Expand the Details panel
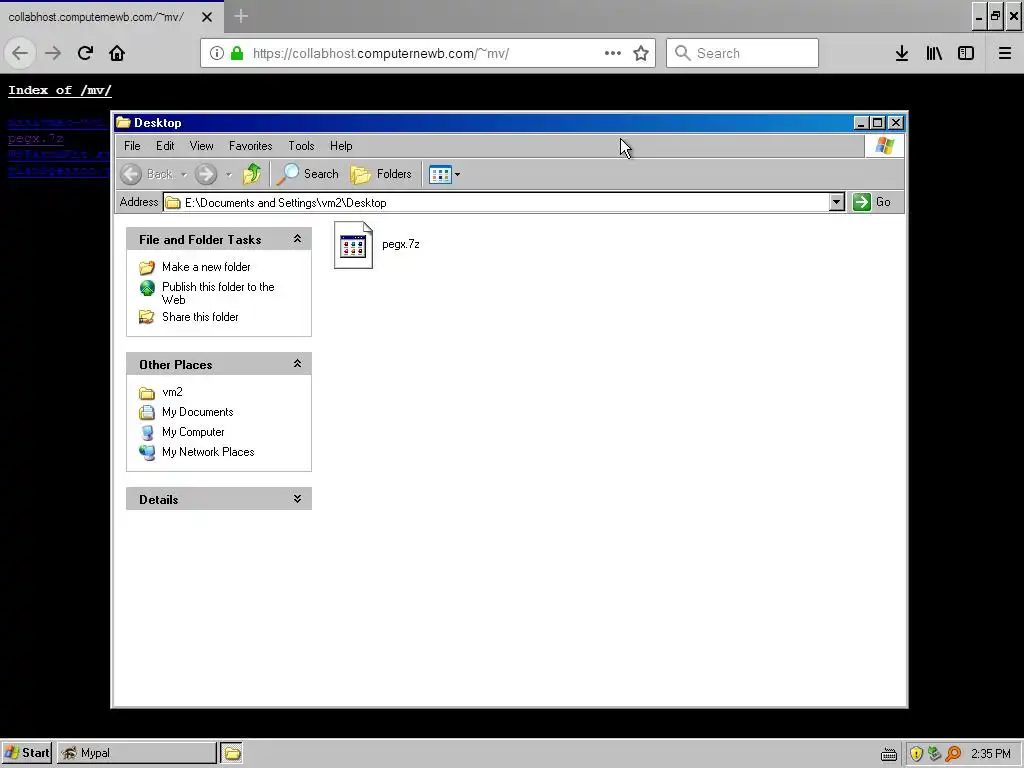Image resolution: width=1024 pixels, height=768 pixels. (x=297, y=499)
